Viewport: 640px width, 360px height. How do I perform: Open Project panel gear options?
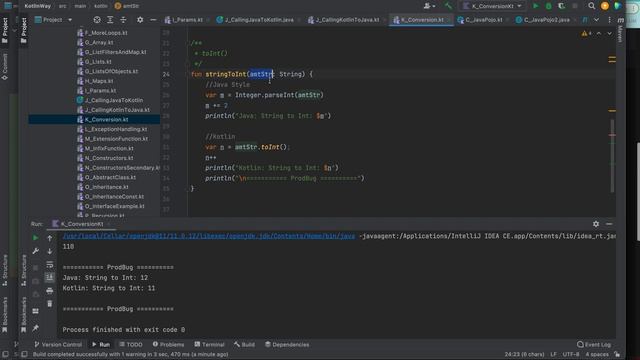tap(140, 20)
